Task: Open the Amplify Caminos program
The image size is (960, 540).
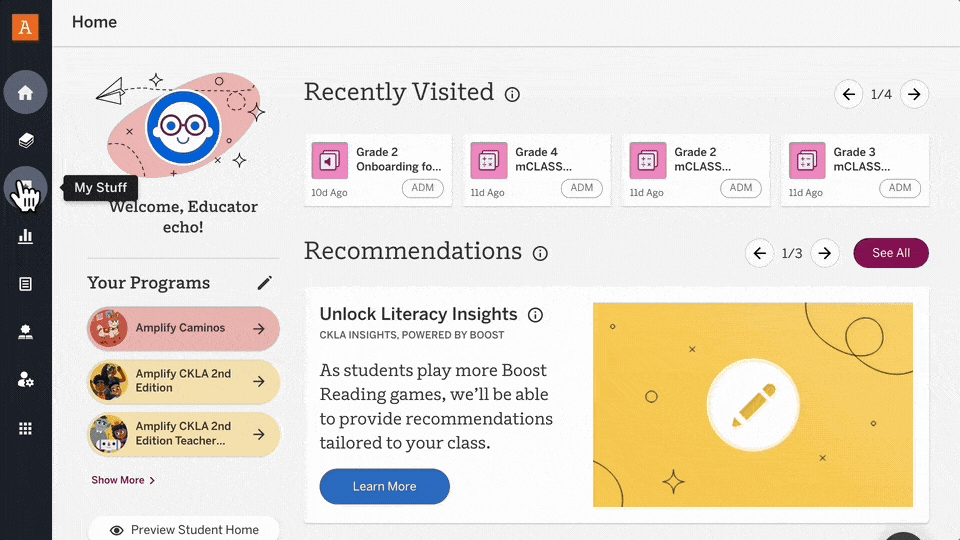Action: tap(183, 328)
